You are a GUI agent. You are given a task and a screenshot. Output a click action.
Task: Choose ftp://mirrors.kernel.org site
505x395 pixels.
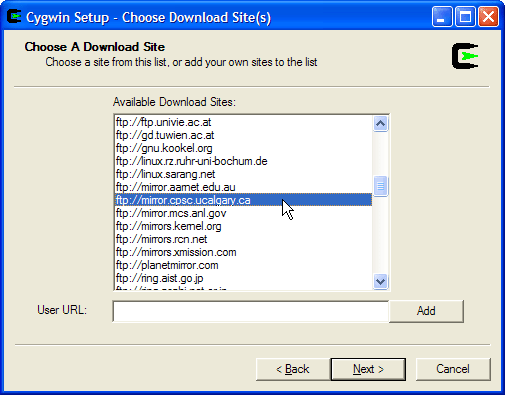click(x=243, y=226)
